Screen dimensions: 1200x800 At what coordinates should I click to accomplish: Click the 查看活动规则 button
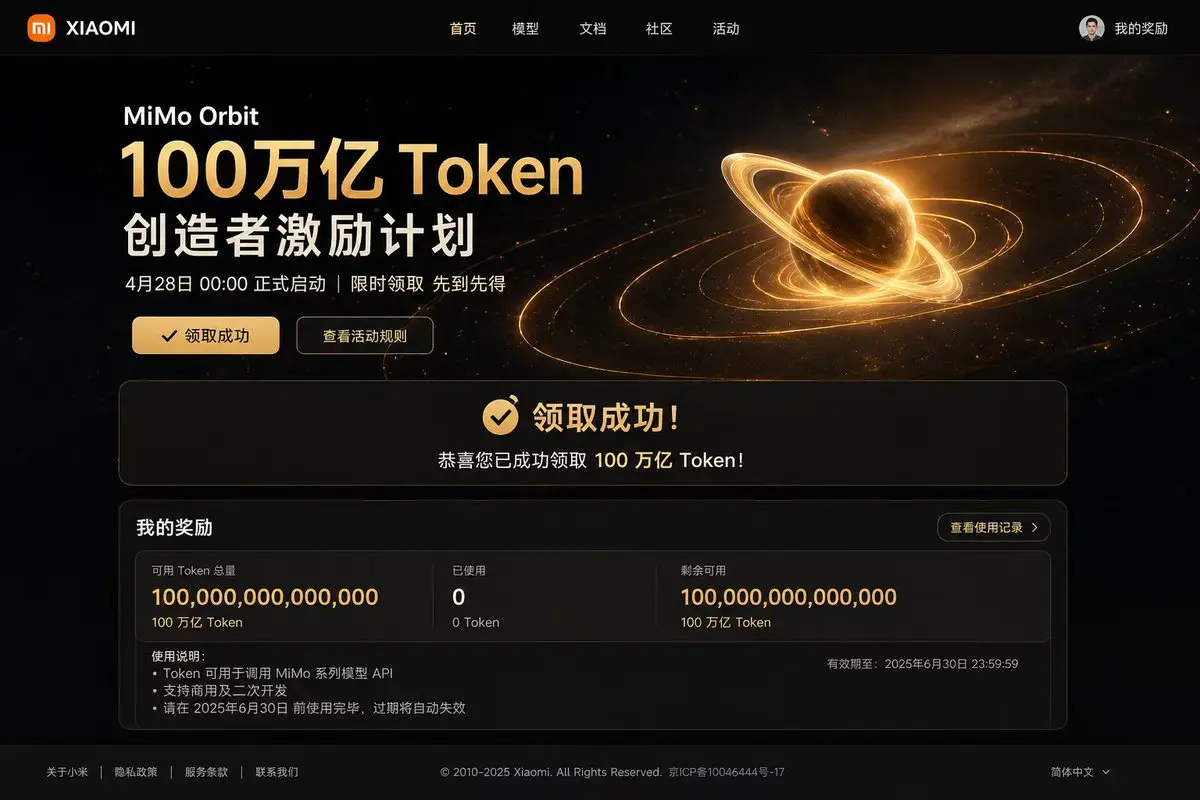click(365, 336)
